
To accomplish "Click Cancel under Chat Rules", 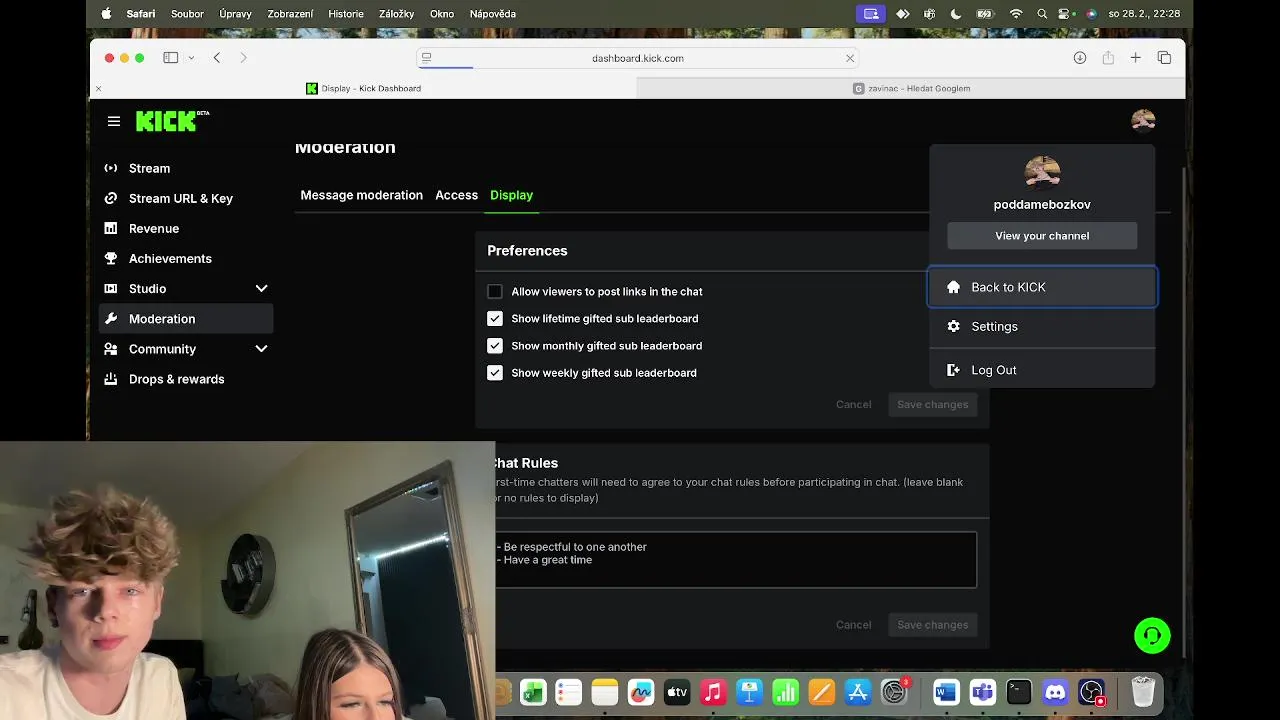I will tap(853, 625).
